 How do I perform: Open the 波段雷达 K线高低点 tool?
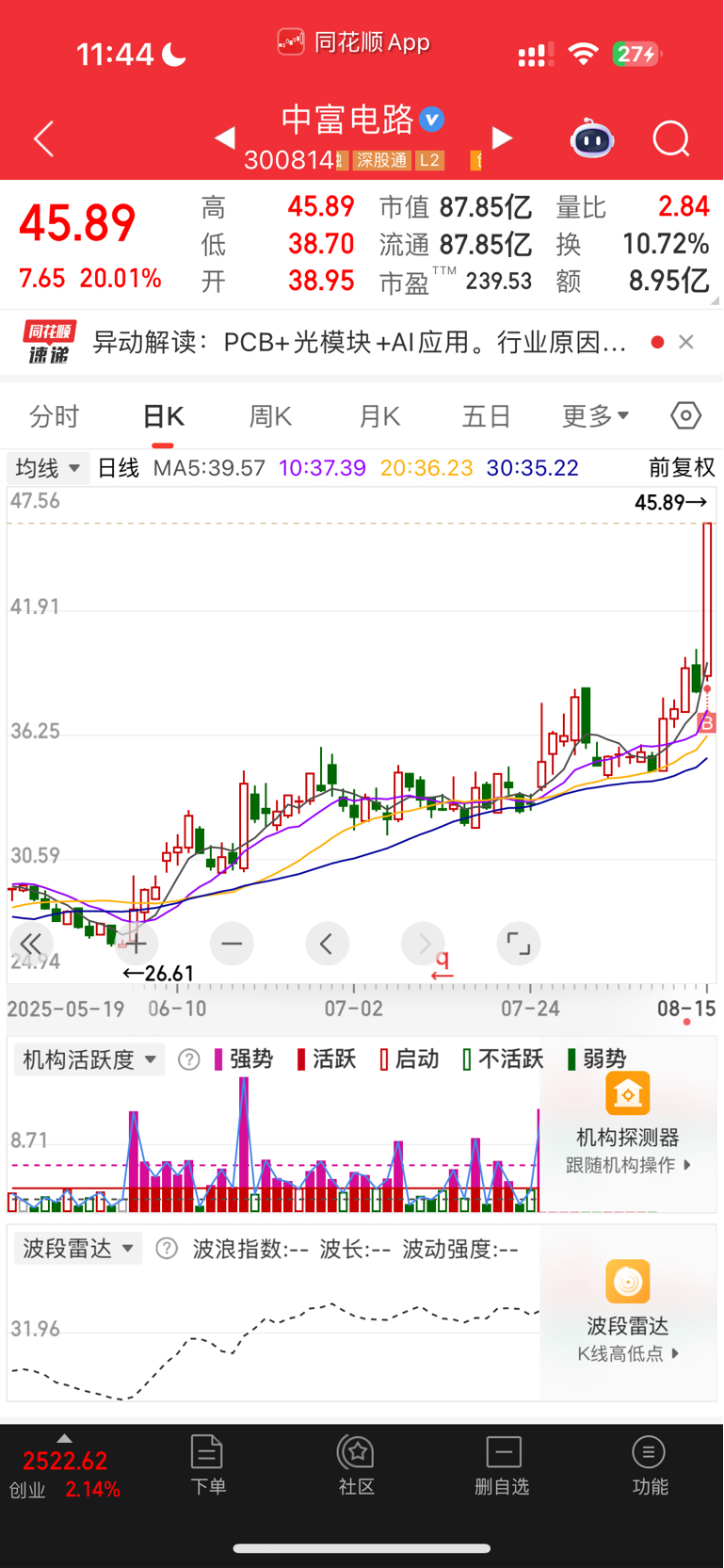pyautogui.click(x=628, y=1312)
